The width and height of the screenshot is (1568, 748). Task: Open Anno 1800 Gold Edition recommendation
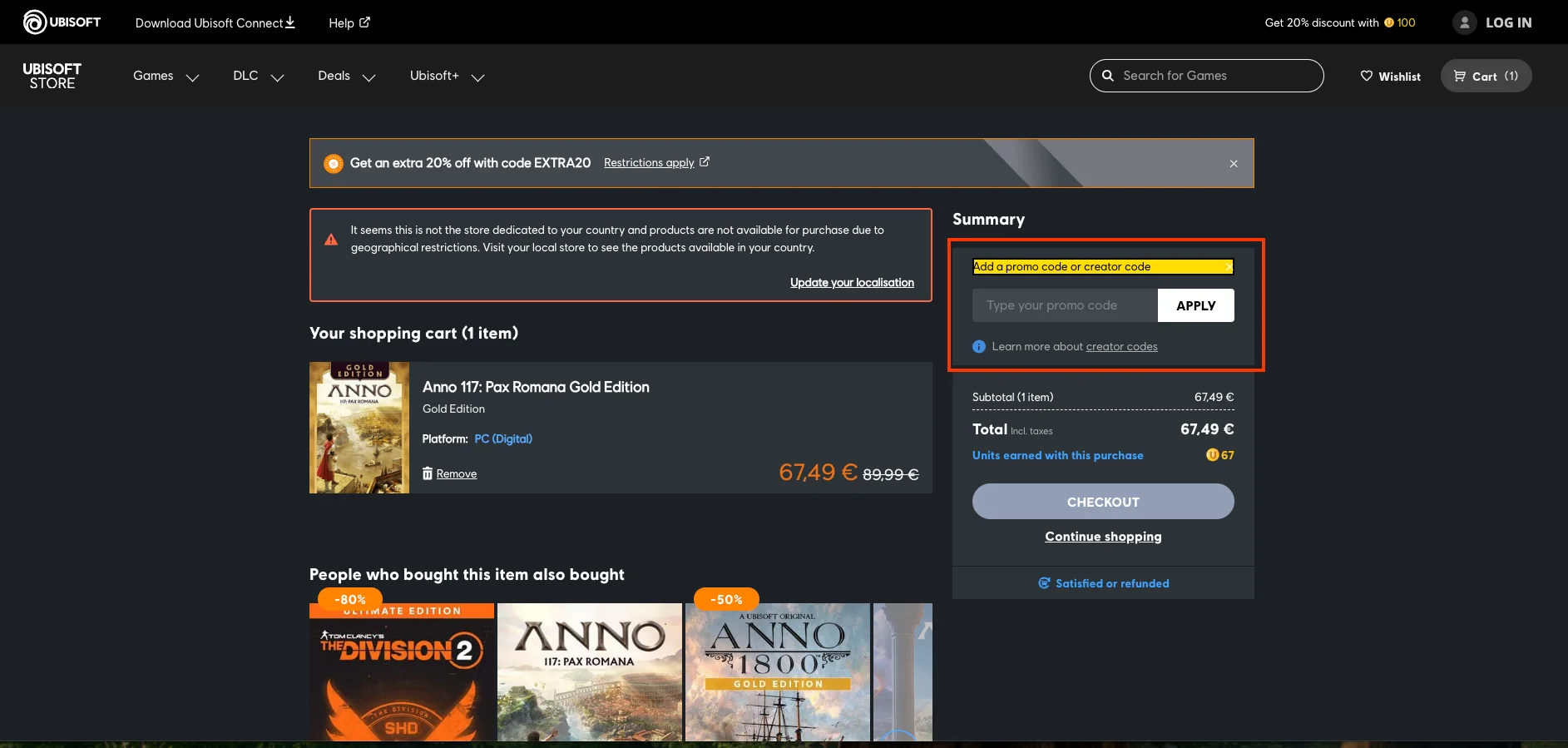pyautogui.click(x=778, y=672)
